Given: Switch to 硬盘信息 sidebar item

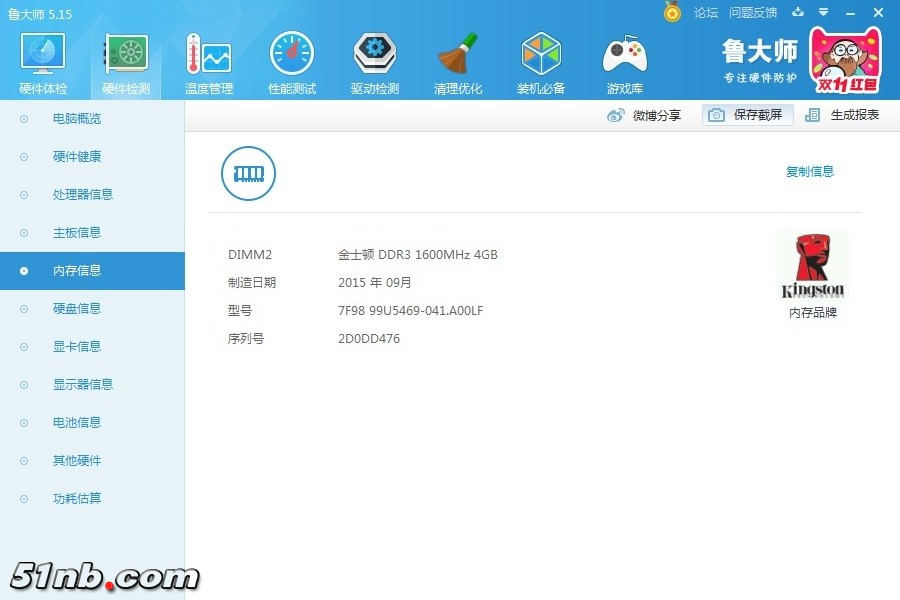Looking at the screenshot, I should click(x=77, y=309).
